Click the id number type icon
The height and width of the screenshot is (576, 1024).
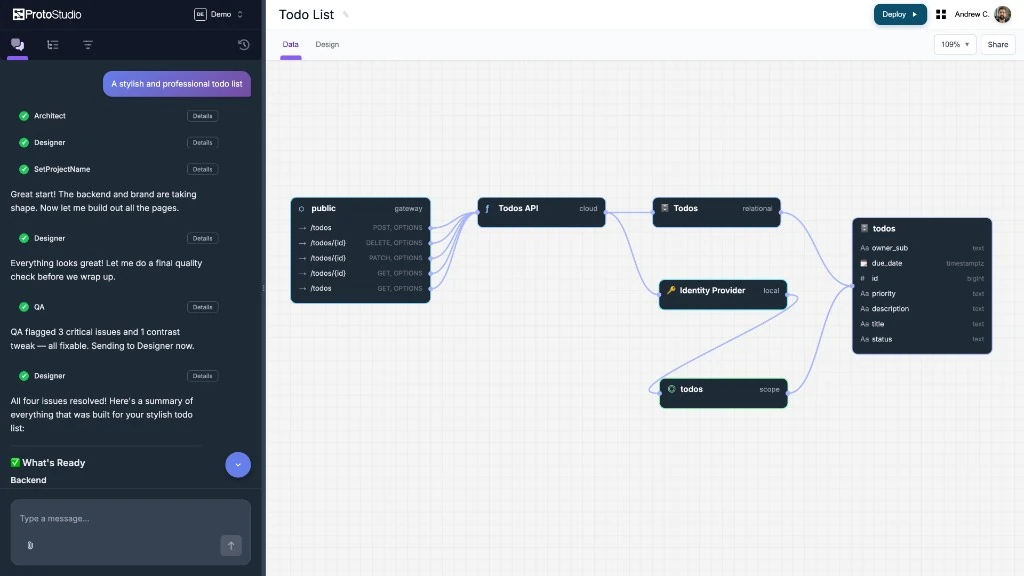[864, 278]
